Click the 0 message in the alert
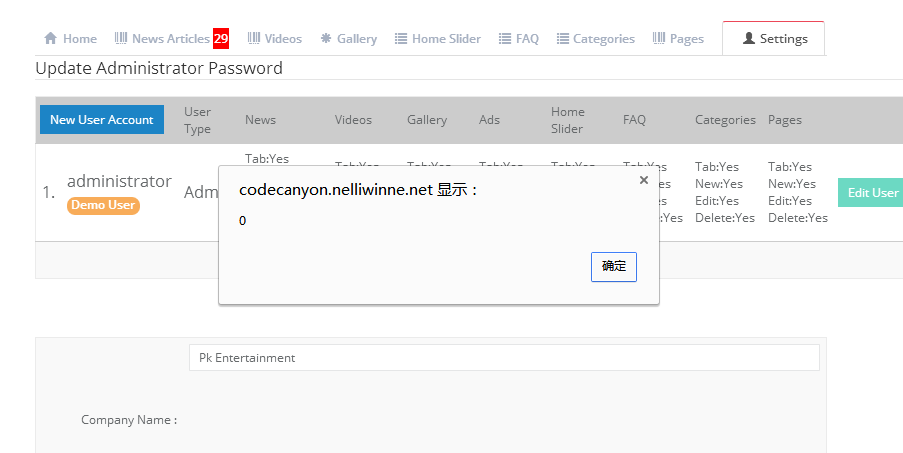The height and width of the screenshot is (453, 903). coord(242,220)
